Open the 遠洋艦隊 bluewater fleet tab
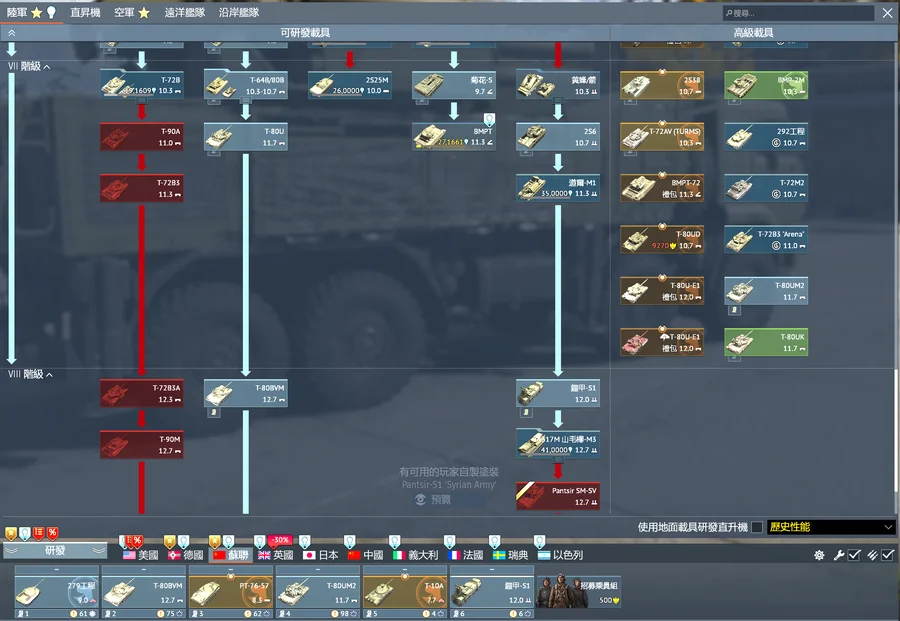 (185, 13)
